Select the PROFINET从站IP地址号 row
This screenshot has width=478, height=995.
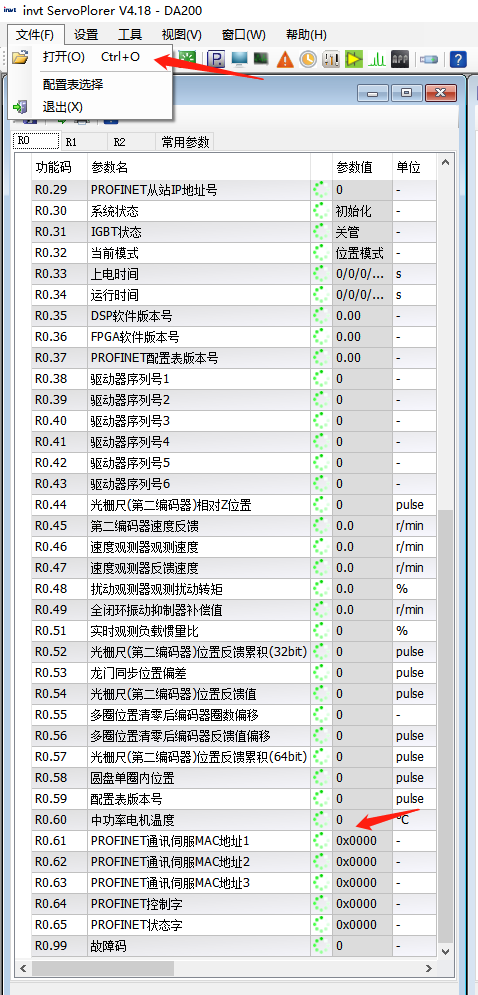pos(235,190)
